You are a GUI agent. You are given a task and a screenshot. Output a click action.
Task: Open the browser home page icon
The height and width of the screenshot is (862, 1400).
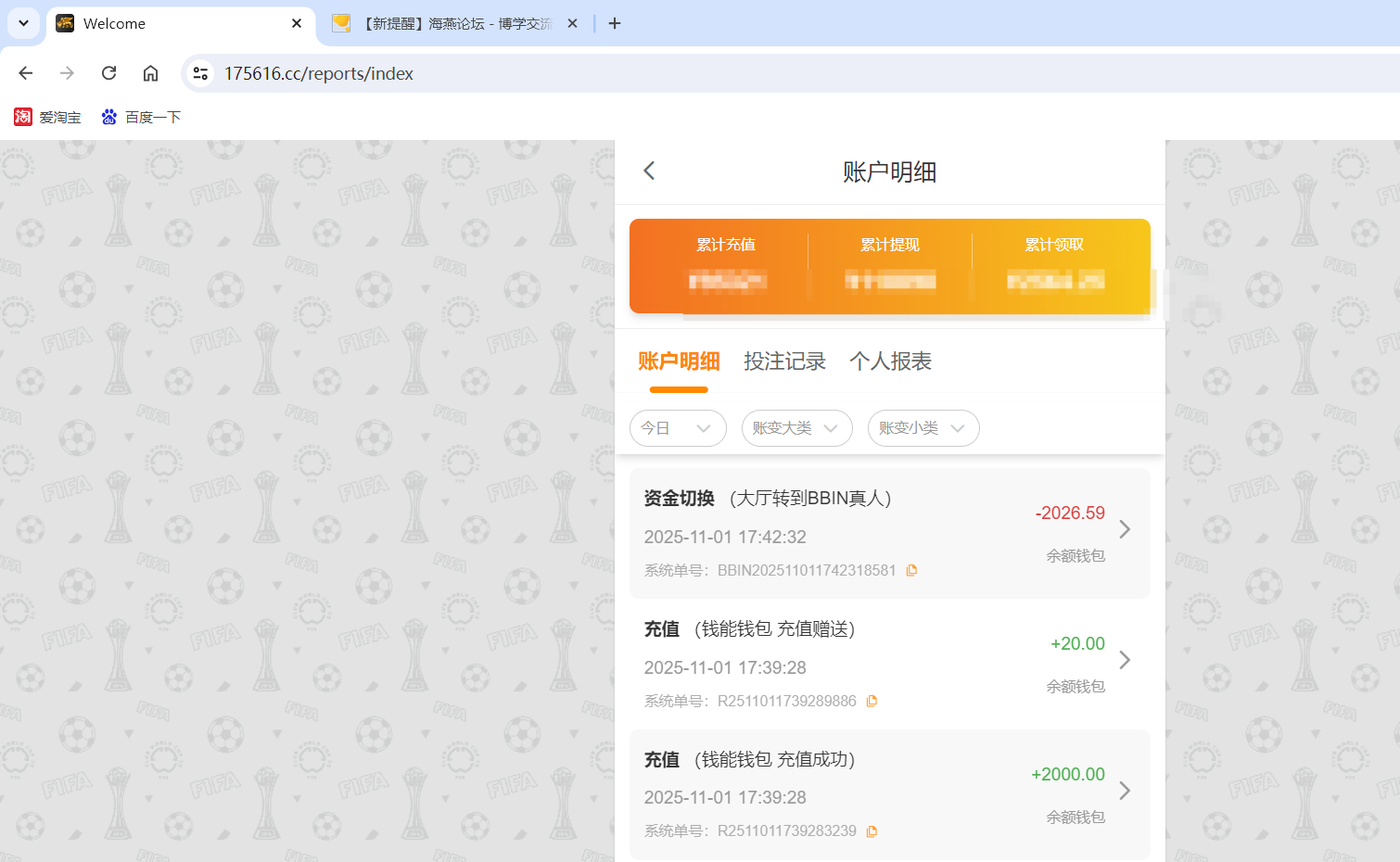tap(150, 72)
